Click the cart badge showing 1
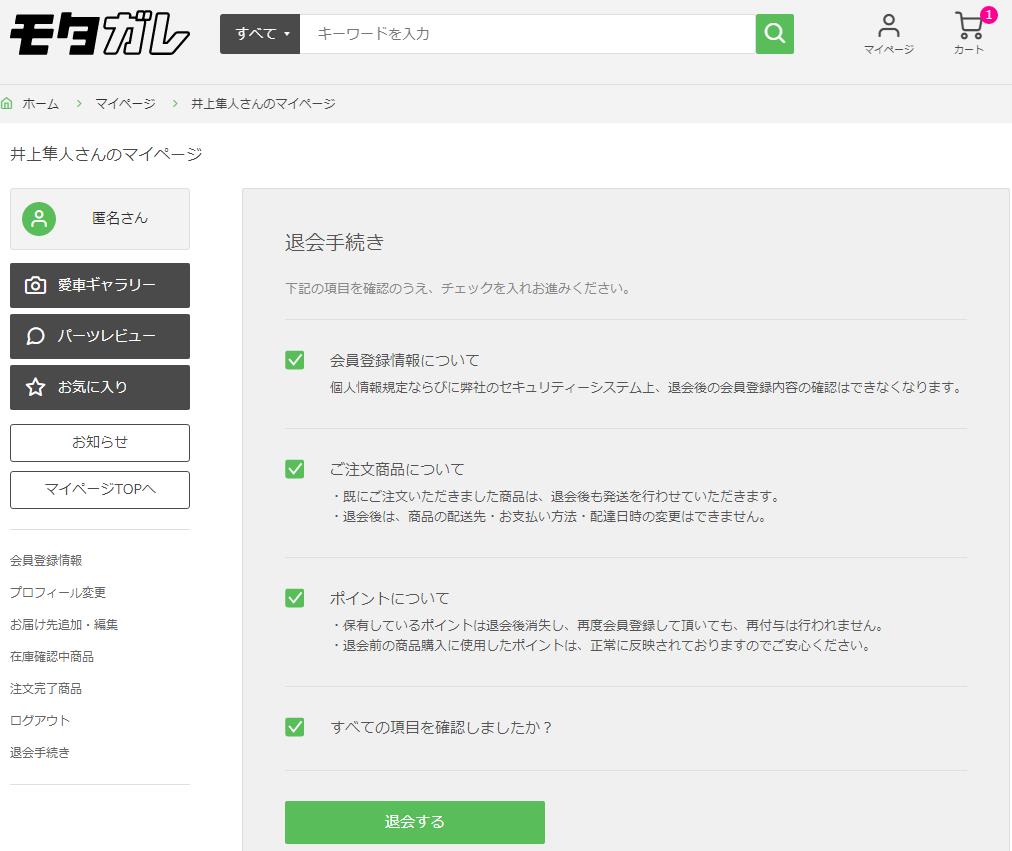Image resolution: width=1012 pixels, height=851 pixels. click(988, 14)
